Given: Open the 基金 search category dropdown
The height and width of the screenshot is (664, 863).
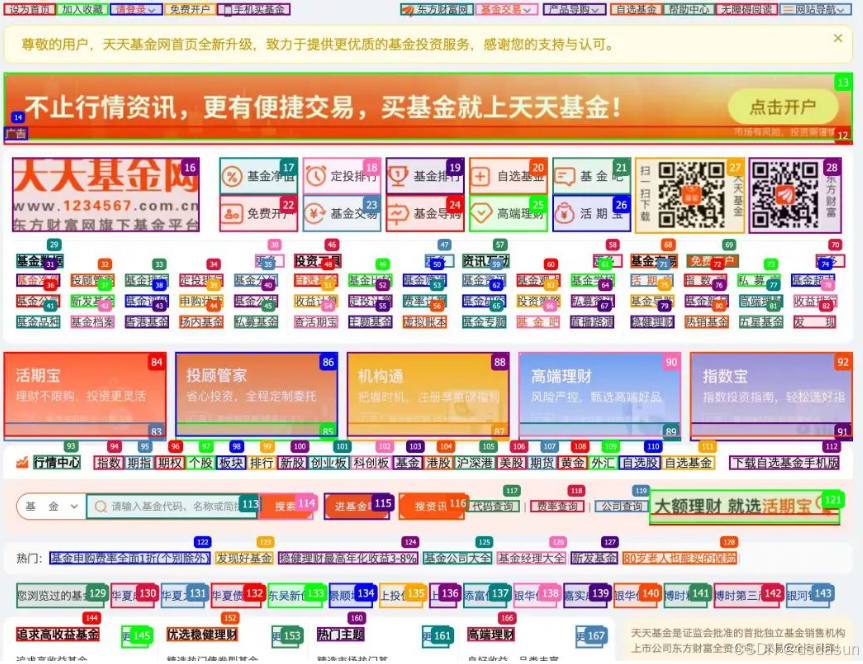Looking at the screenshot, I should [51, 507].
